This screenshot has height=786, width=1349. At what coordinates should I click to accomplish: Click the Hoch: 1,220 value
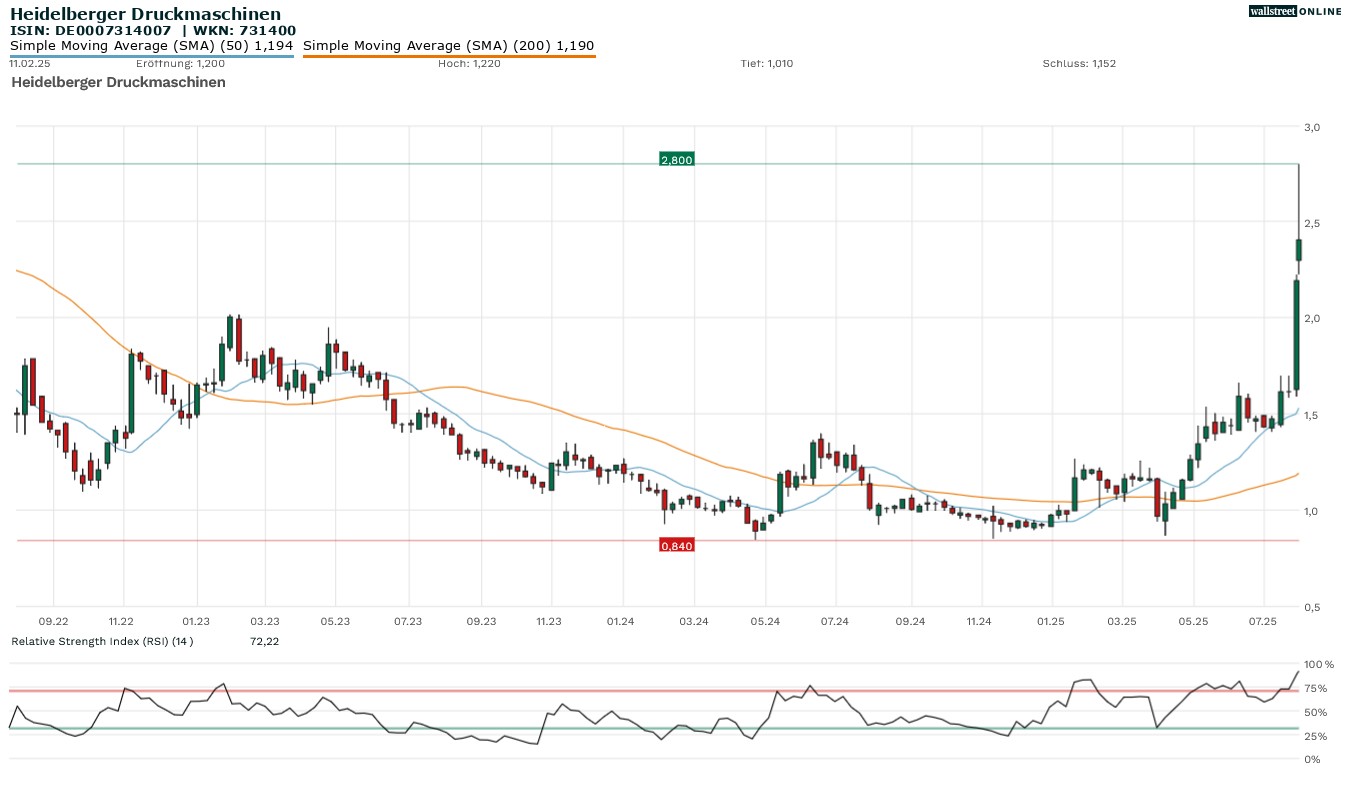pos(469,63)
